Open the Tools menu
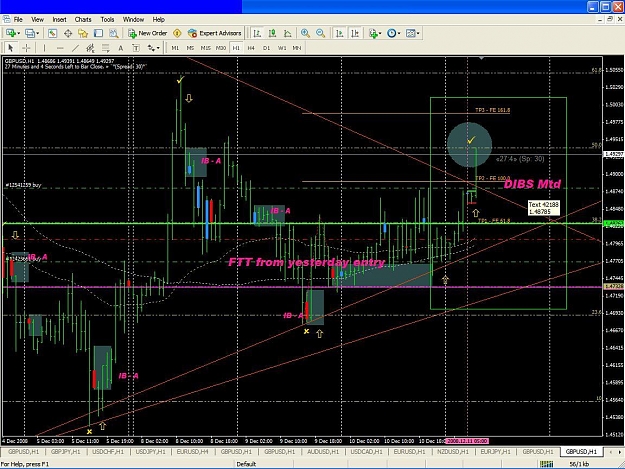The image size is (625, 469). (x=107, y=20)
